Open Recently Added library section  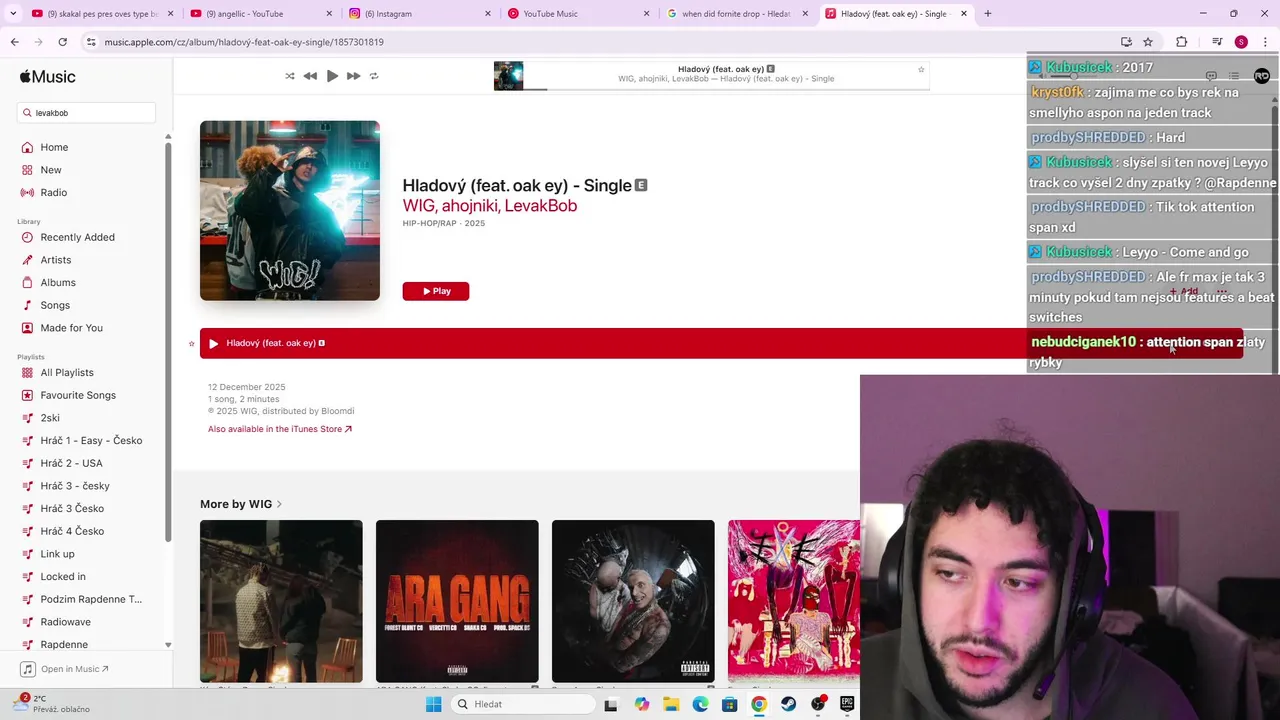point(77,237)
